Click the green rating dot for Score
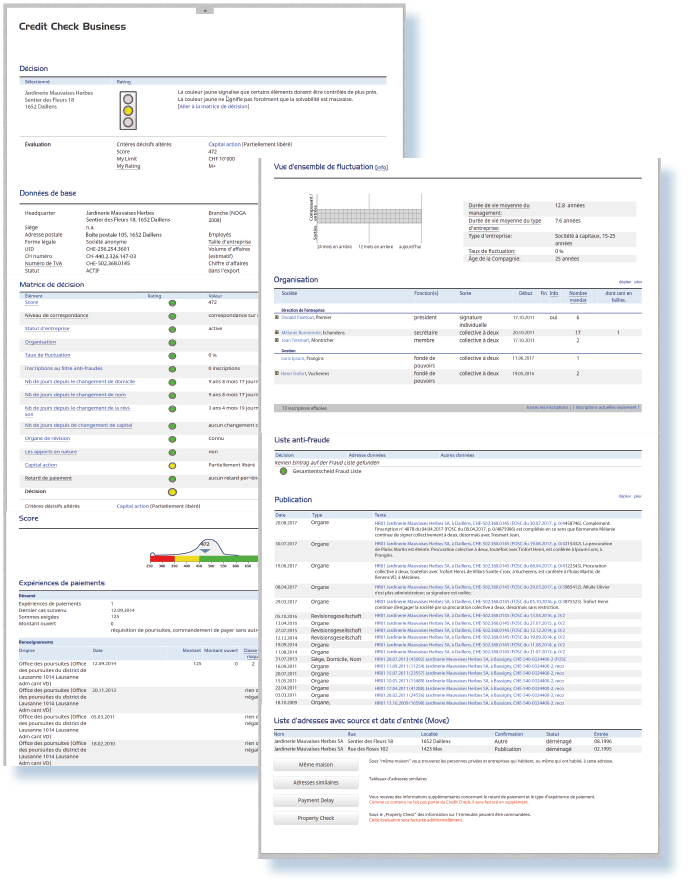Image resolution: width=688 pixels, height=885 pixels. [x=172, y=303]
